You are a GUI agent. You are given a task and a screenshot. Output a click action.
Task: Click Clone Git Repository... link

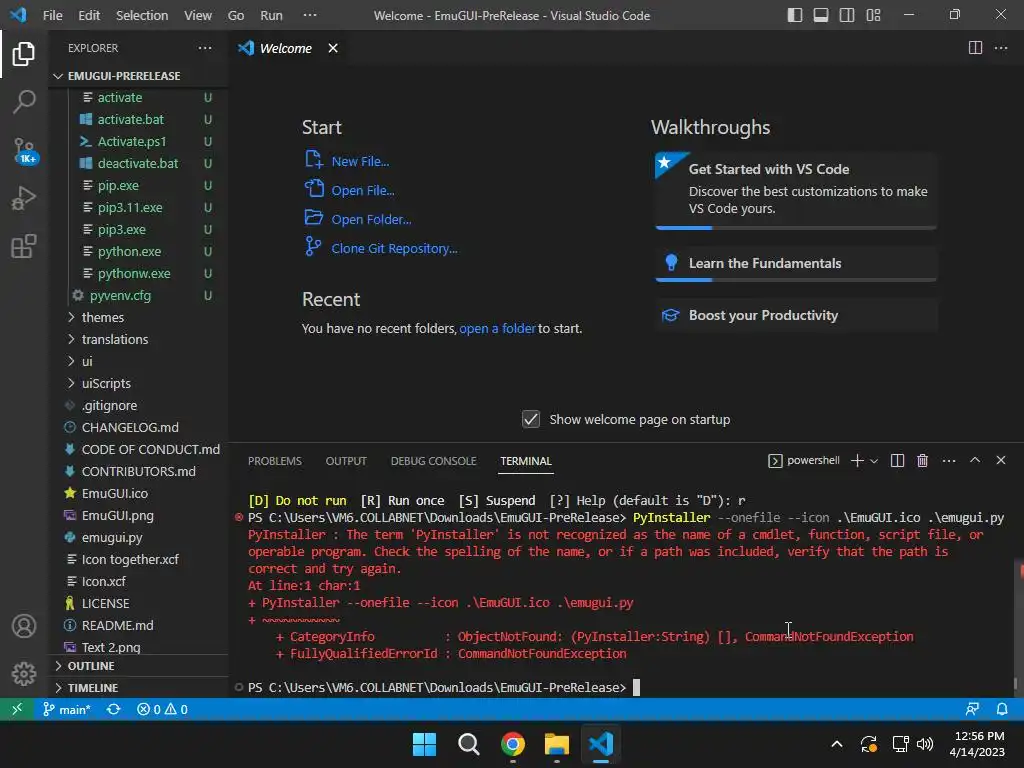tap(394, 248)
